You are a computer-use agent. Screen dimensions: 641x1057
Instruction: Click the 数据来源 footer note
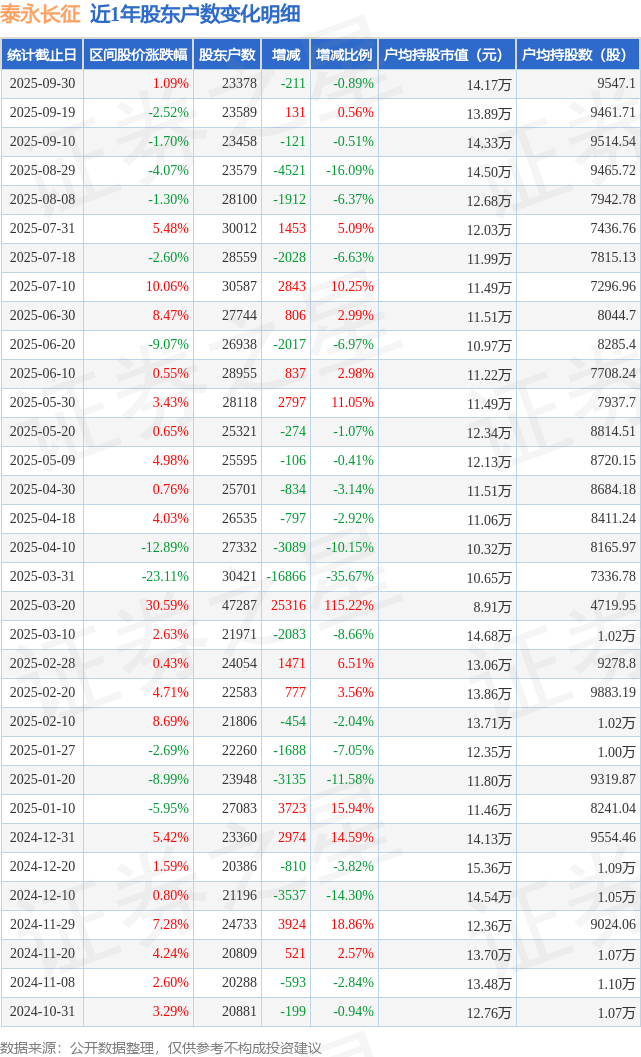160,1047
